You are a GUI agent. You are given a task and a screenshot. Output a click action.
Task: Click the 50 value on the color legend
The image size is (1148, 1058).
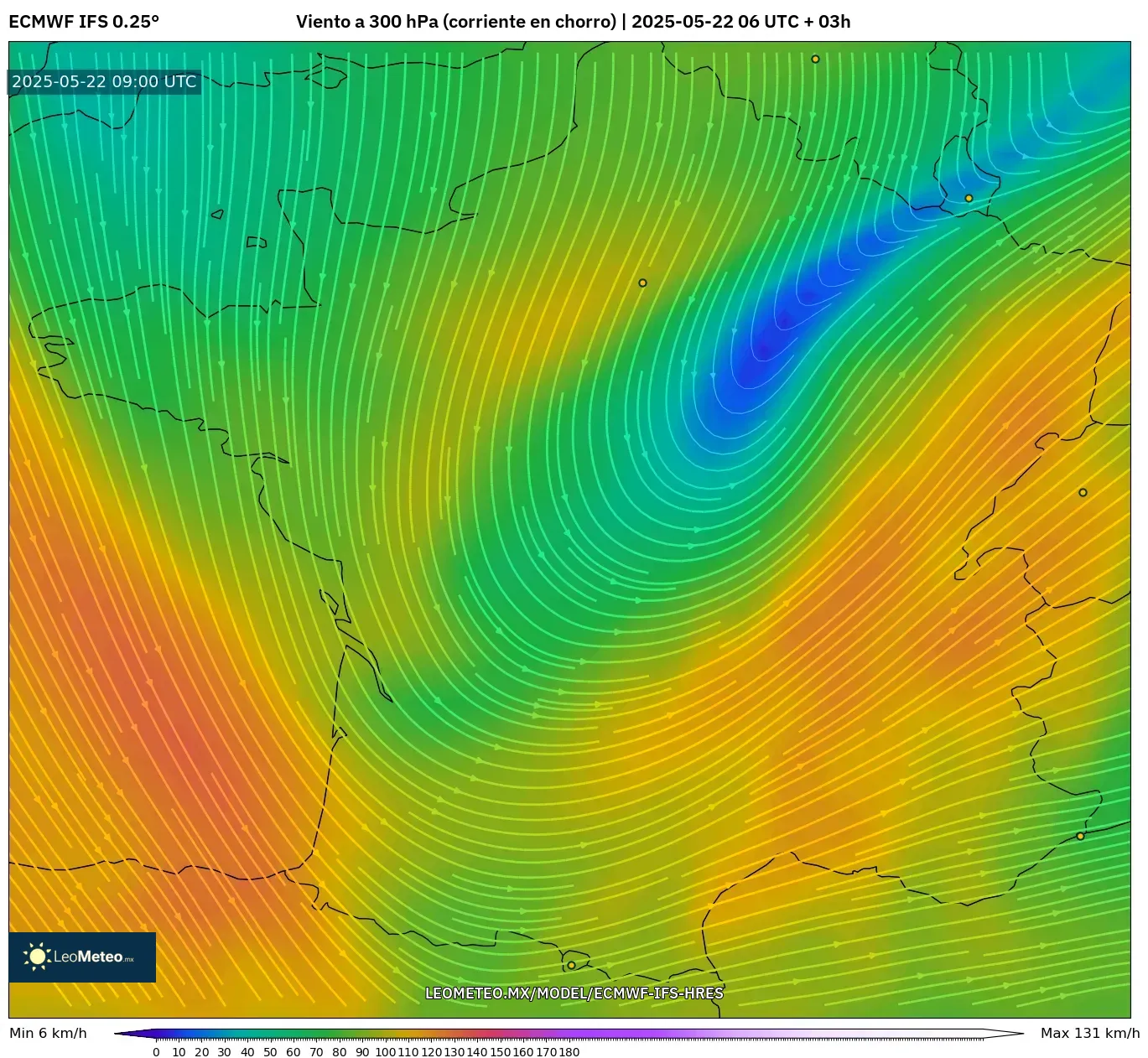coord(270,1052)
